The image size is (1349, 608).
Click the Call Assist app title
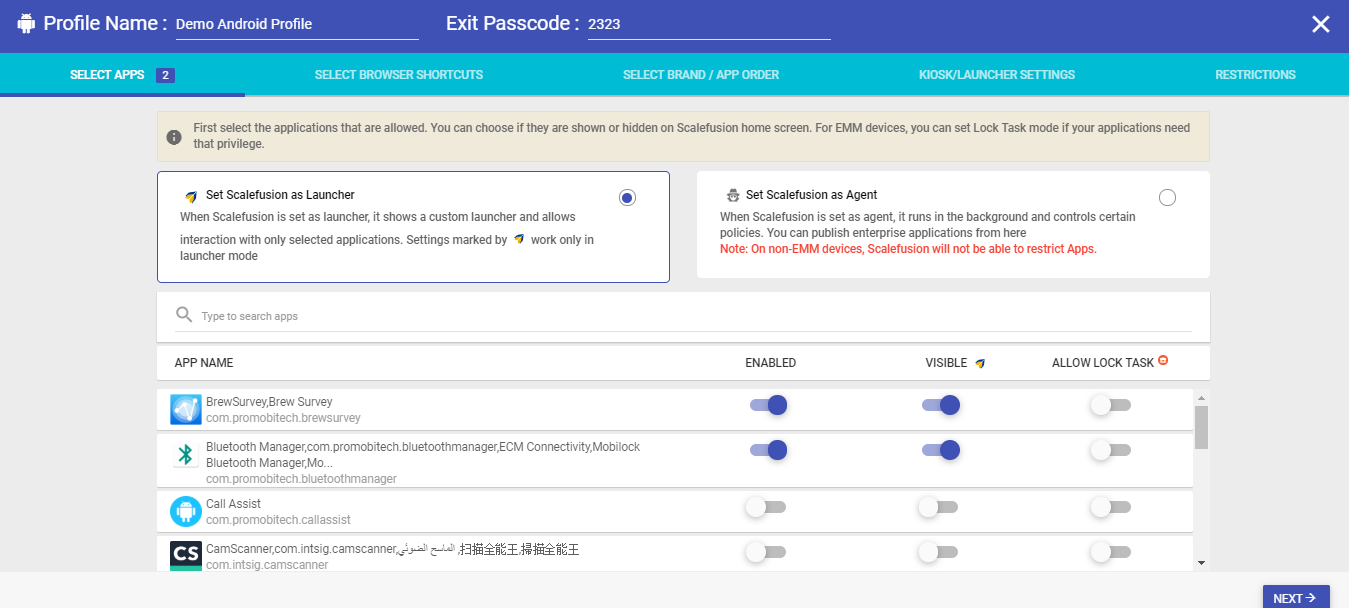[233, 504]
